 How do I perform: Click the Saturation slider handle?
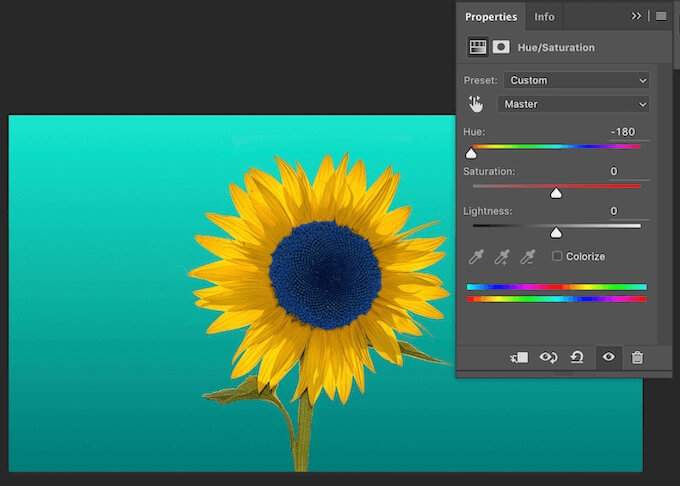point(556,193)
